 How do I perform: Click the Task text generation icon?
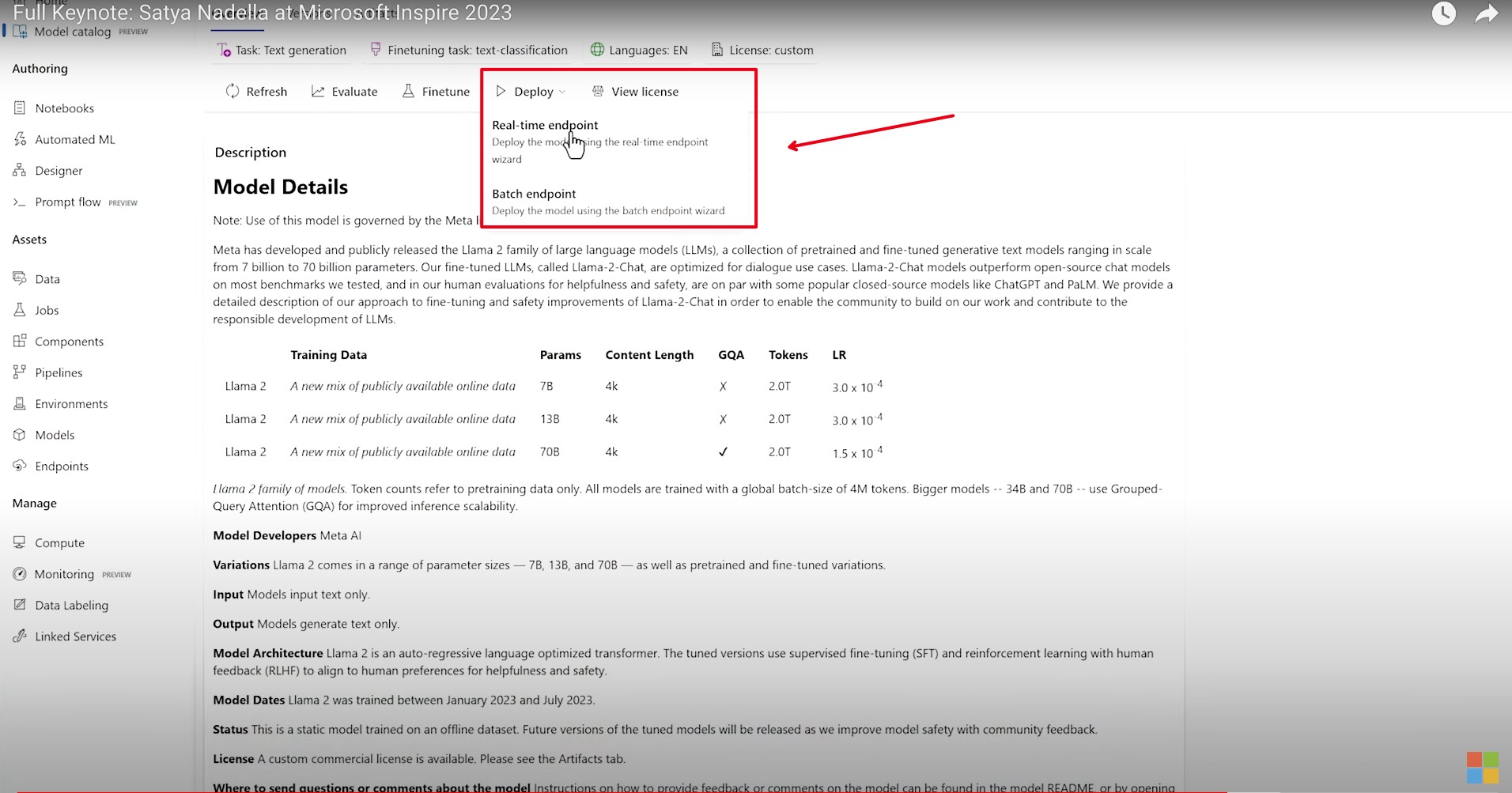[224, 50]
